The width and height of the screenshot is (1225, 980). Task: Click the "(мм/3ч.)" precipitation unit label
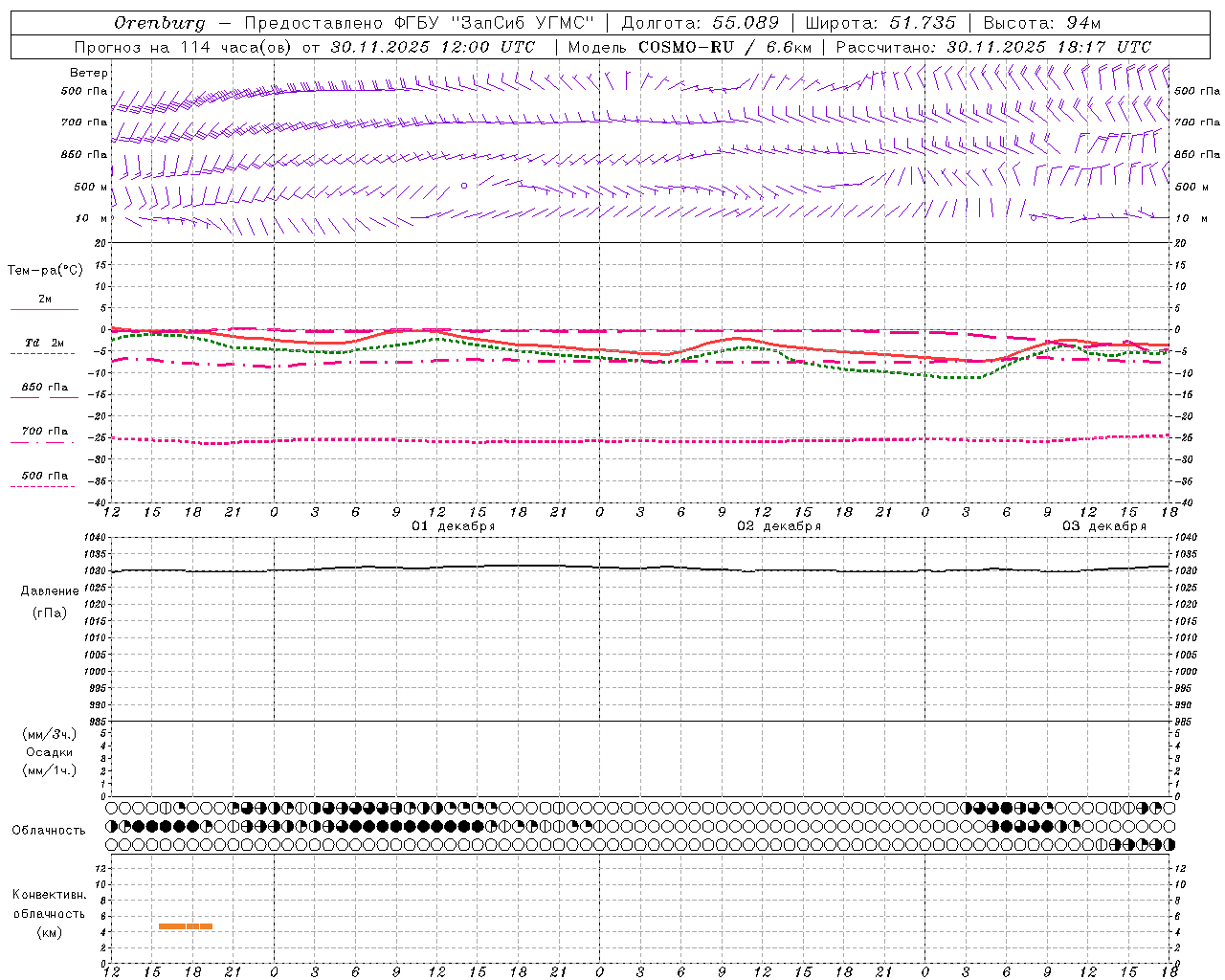point(50,734)
